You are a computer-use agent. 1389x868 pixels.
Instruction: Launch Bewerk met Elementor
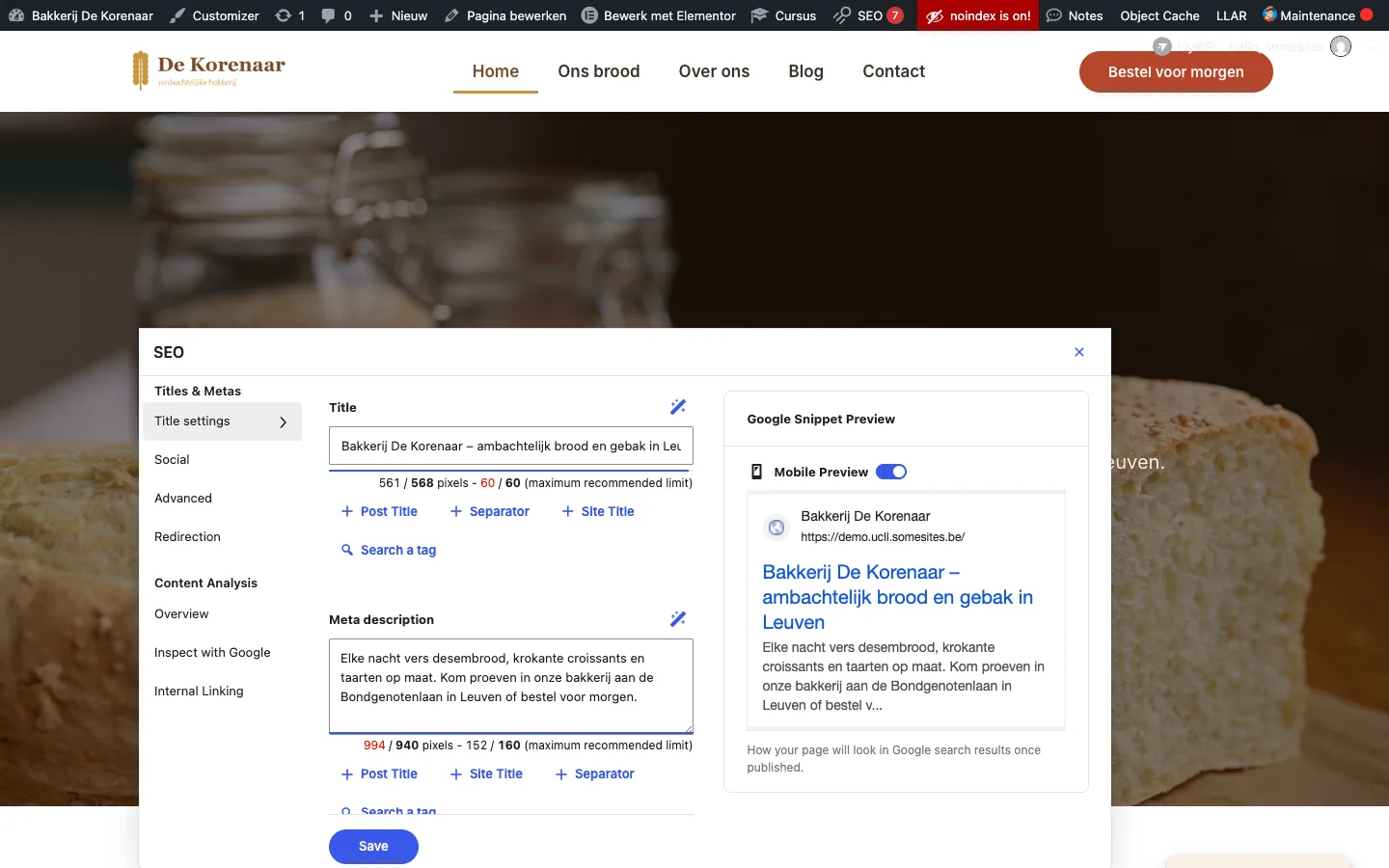click(659, 15)
